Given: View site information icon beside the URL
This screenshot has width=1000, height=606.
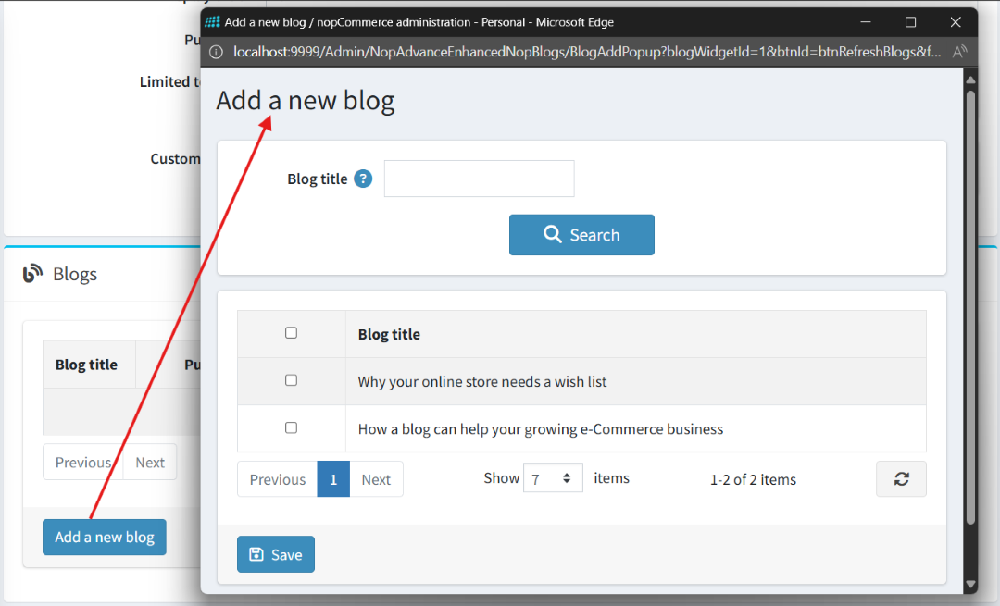Looking at the screenshot, I should pos(216,50).
